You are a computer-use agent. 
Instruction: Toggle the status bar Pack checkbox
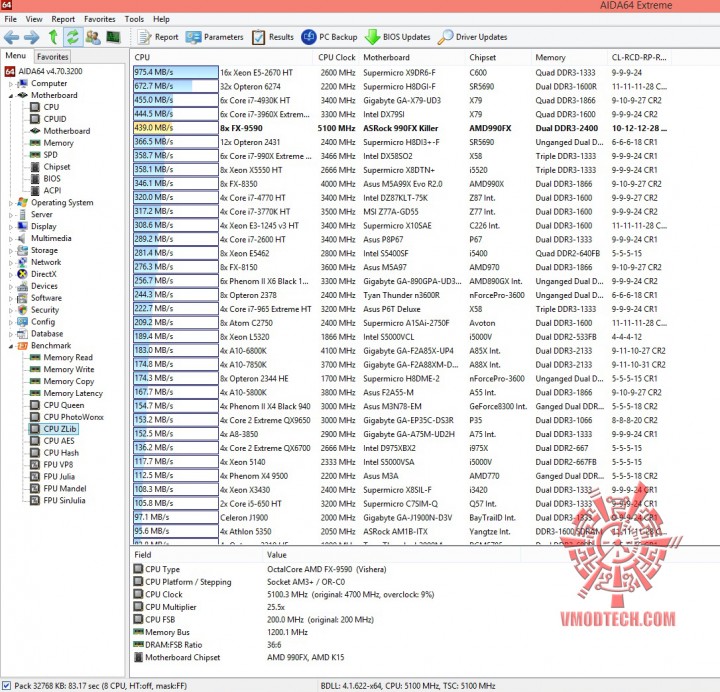(x=6, y=686)
